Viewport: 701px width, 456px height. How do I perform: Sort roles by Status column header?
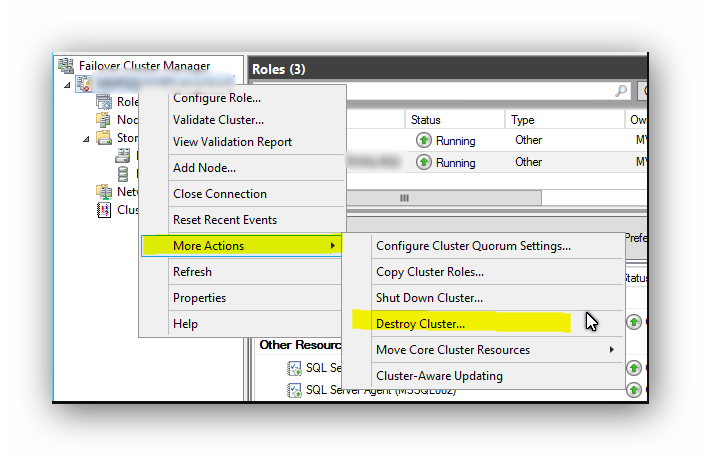(x=455, y=120)
